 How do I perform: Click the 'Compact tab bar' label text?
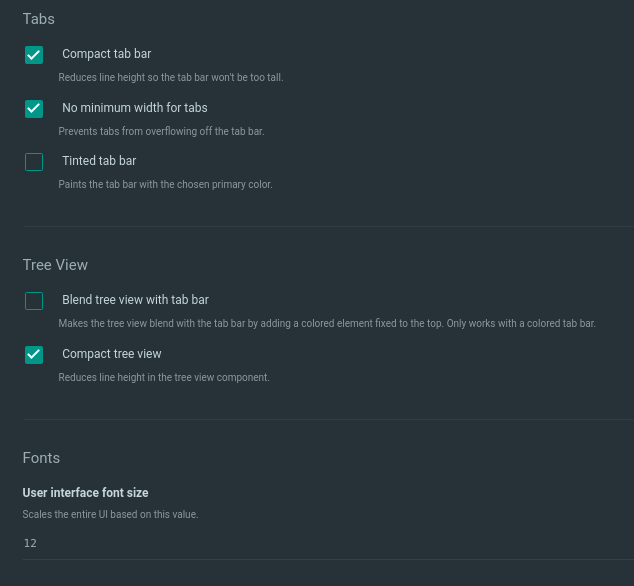click(106, 54)
